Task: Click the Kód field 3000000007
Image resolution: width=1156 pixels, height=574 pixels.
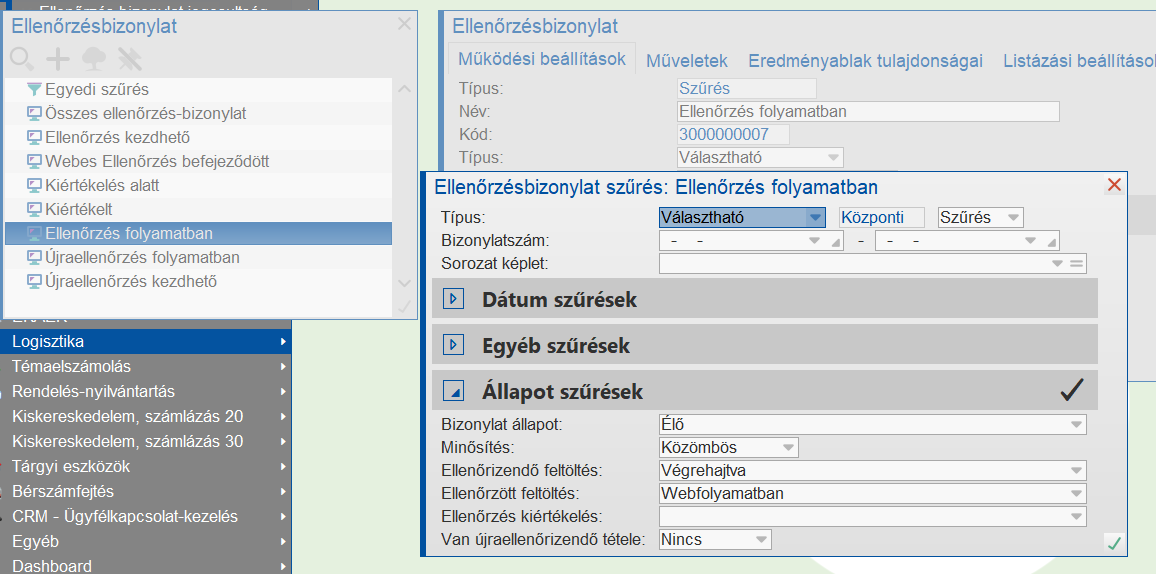Action: coord(733,135)
